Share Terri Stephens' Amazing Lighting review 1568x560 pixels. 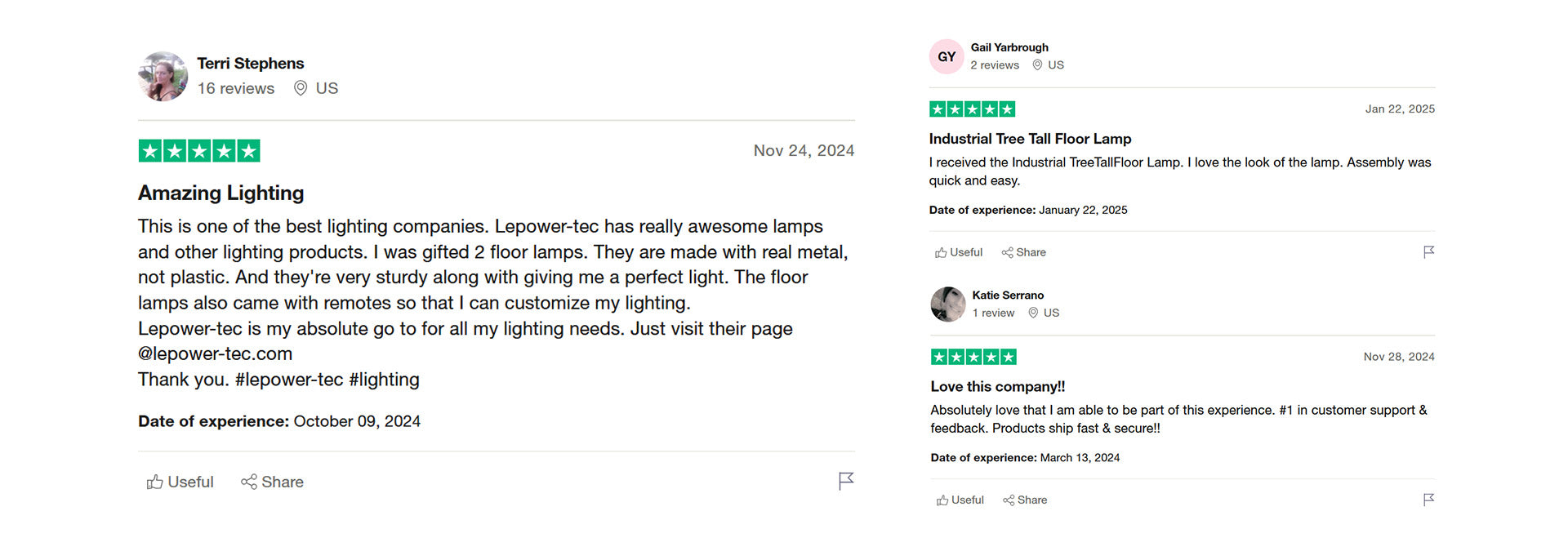click(x=272, y=482)
